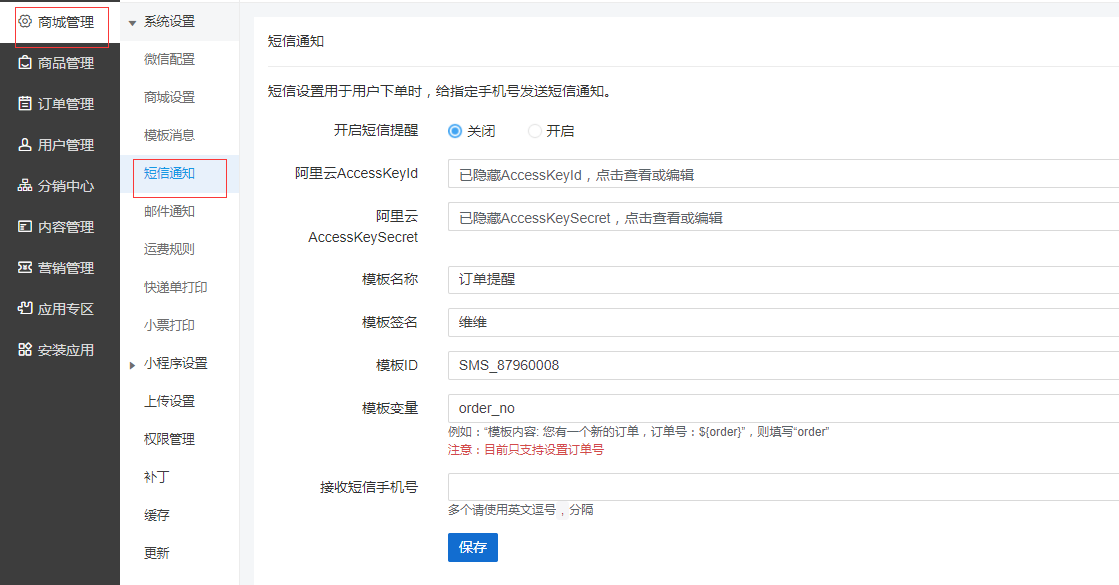The image size is (1119, 585).
Task: Select the 关闭 radio option
Action: 455,131
